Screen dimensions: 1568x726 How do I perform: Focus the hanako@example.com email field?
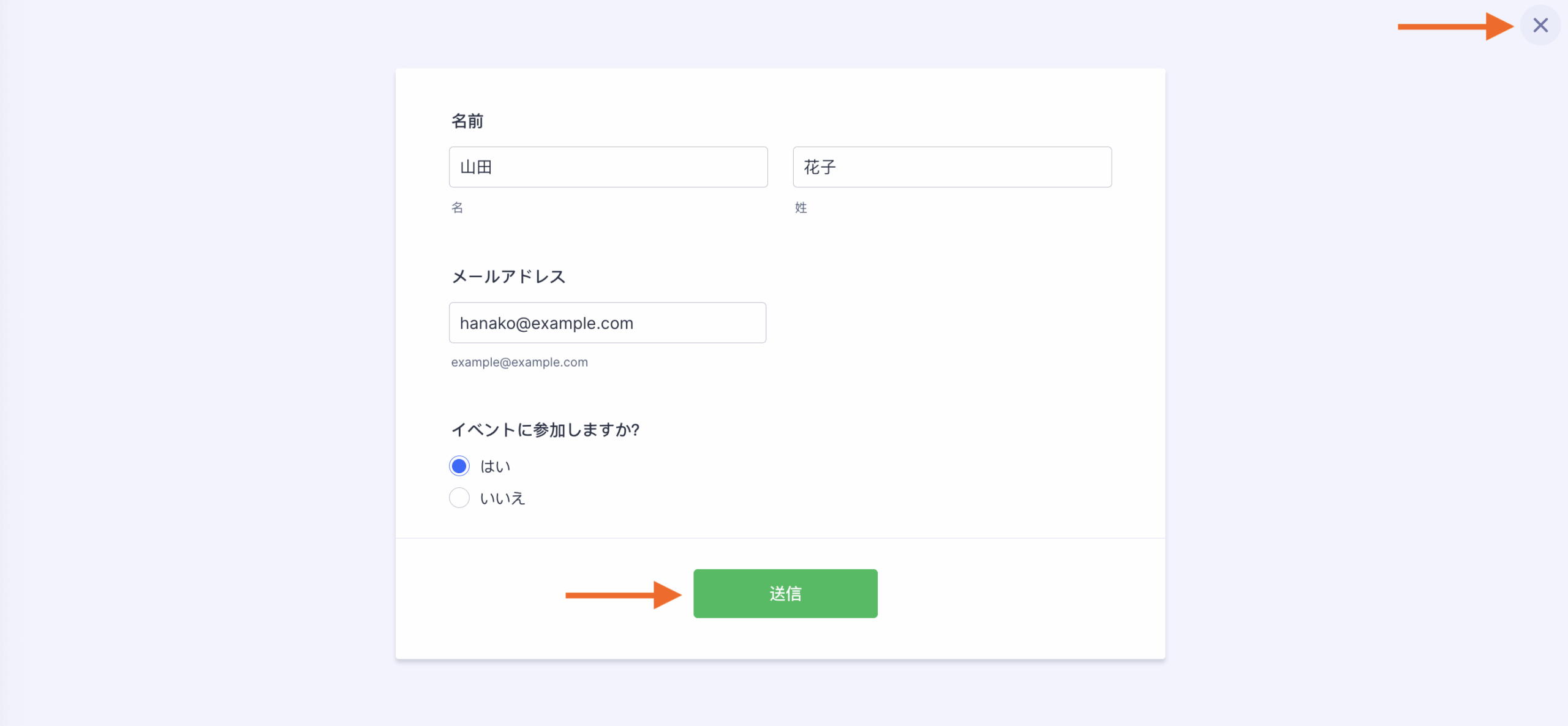pos(607,323)
